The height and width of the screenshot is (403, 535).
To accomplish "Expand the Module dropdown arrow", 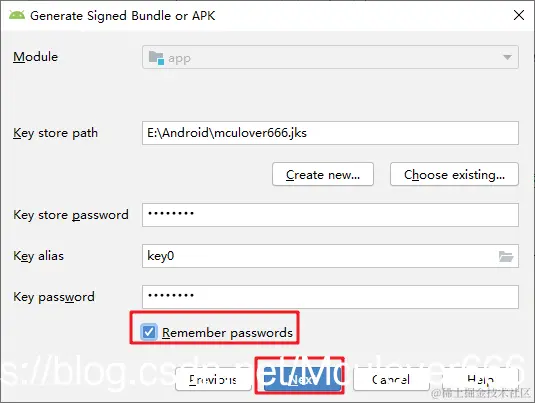I will point(507,57).
